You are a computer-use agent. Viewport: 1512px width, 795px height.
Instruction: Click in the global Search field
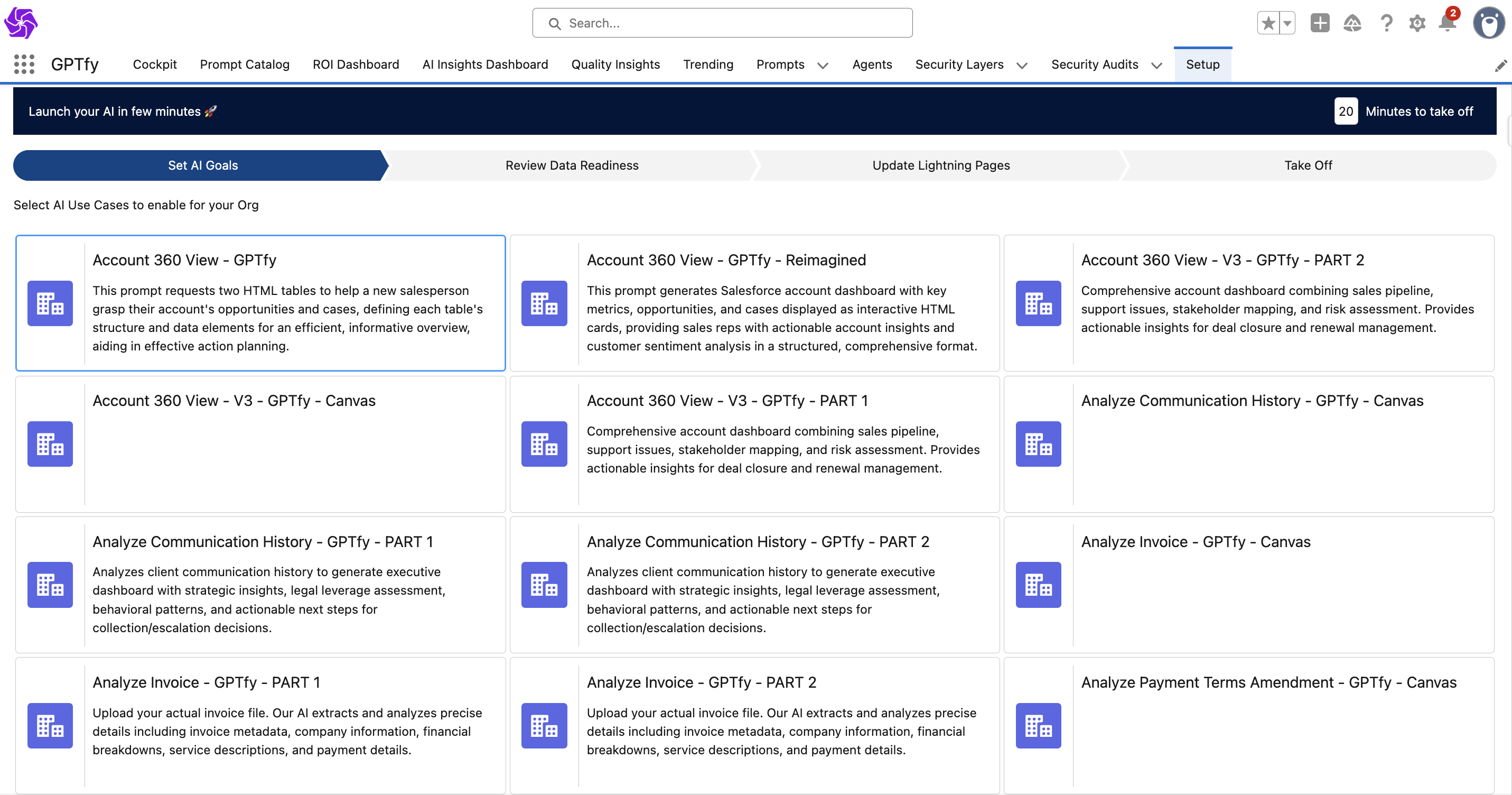(x=722, y=23)
